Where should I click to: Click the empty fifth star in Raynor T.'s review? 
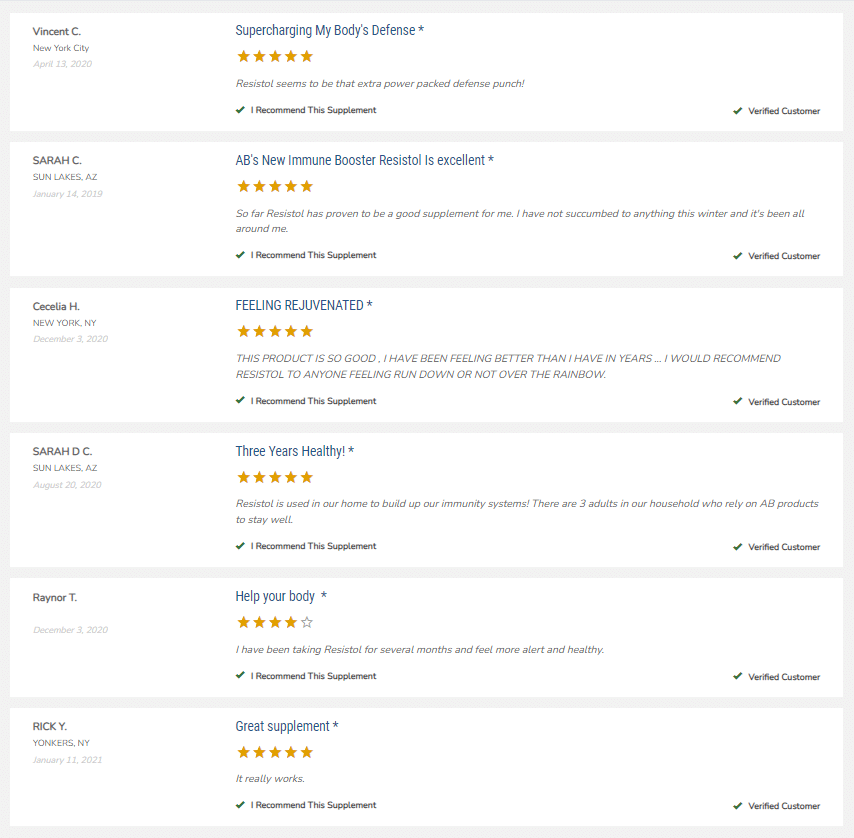pos(307,622)
